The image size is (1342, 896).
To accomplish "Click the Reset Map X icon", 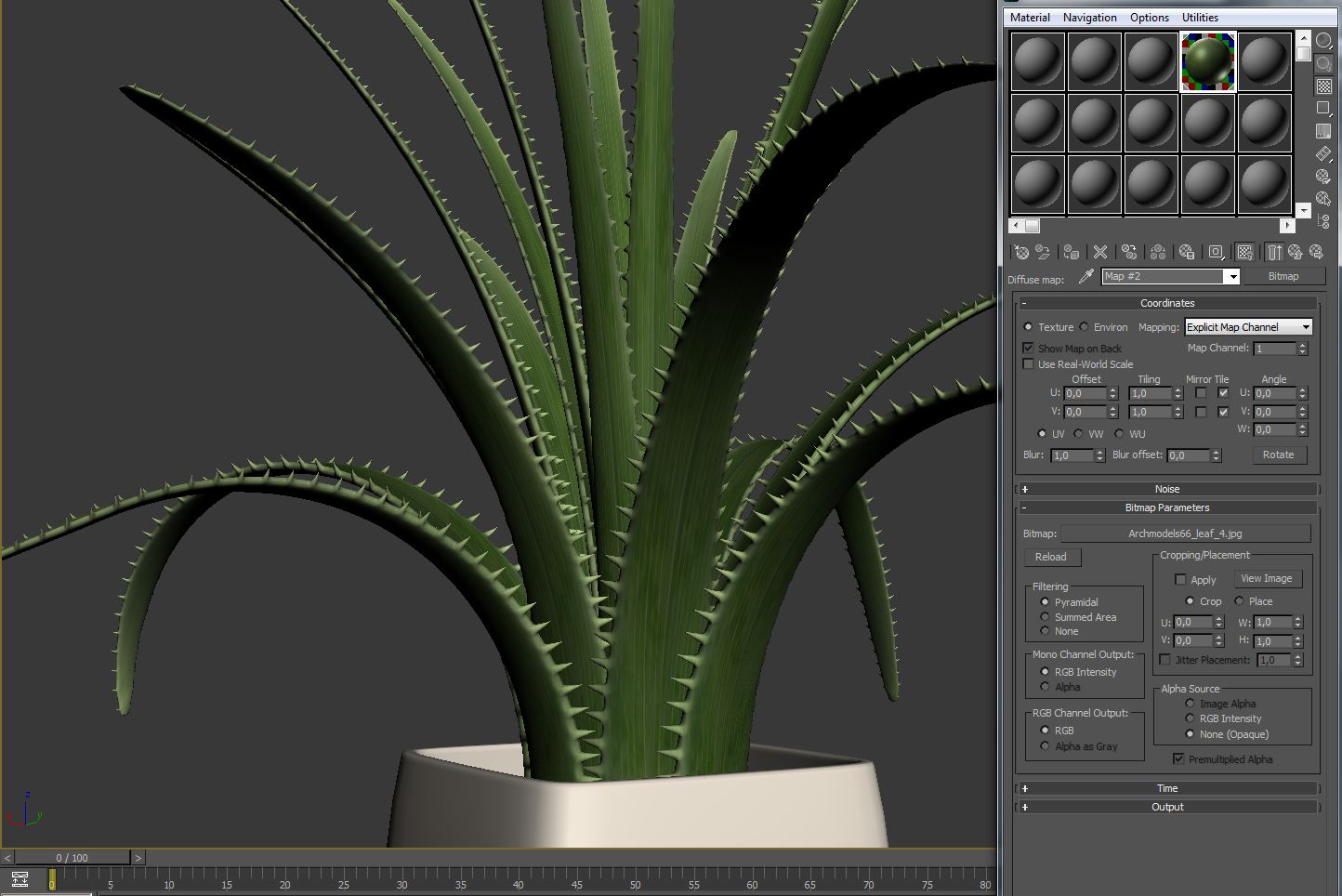I will click(x=1100, y=252).
